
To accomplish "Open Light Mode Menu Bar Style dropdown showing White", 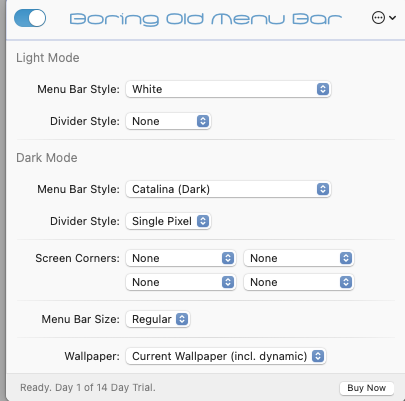I will [228, 89].
